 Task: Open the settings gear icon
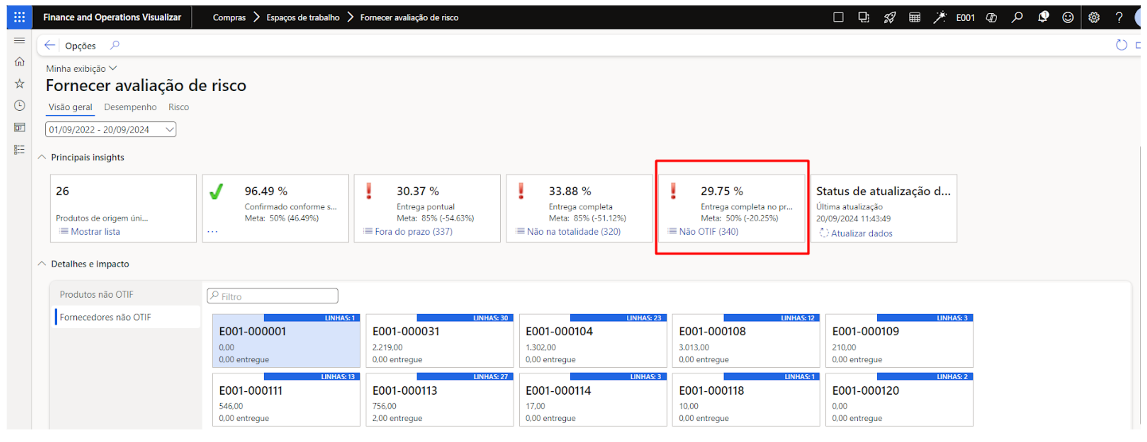coord(1094,17)
